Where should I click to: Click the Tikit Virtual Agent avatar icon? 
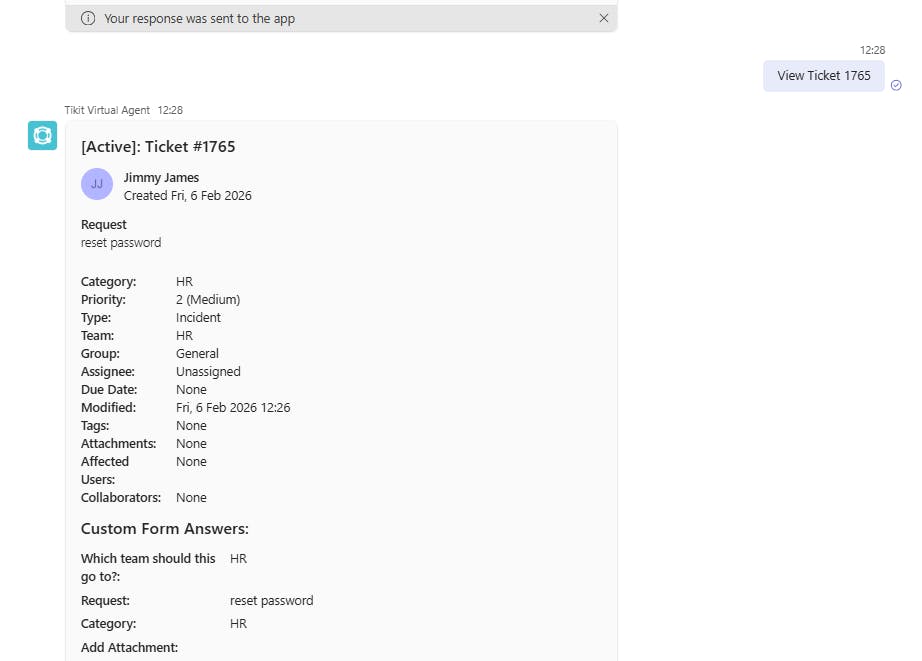click(42, 135)
